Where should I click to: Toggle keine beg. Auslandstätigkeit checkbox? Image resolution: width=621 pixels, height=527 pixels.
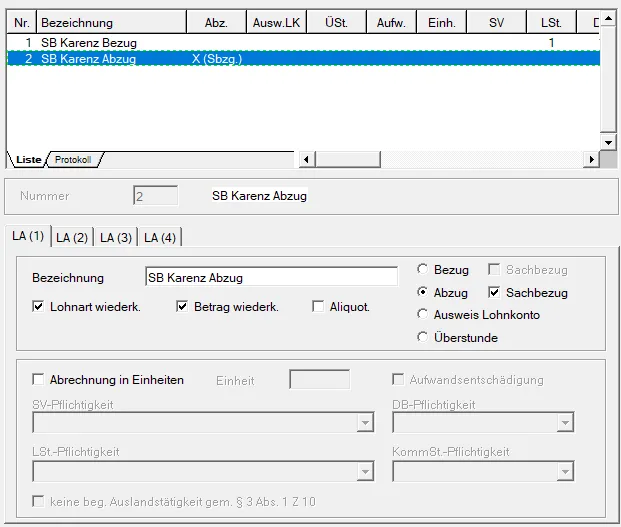coord(38,501)
